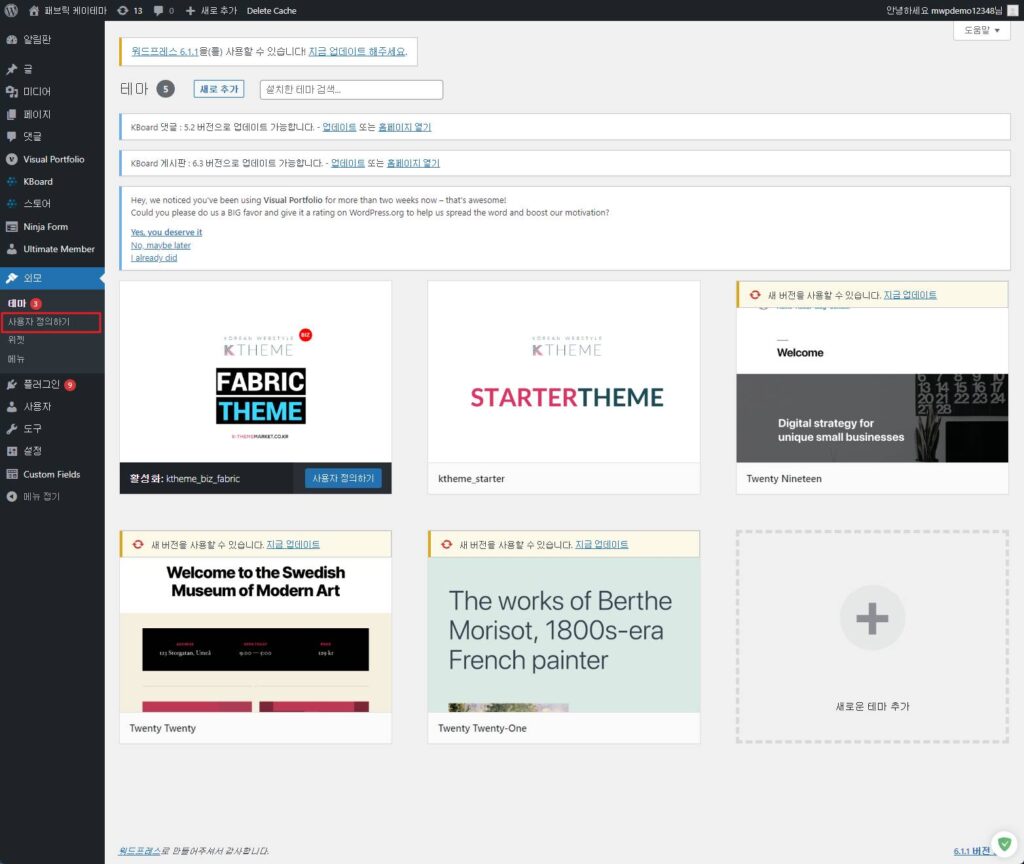This screenshot has width=1024, height=864.
Task: Click the 새로운 테마 추가 label
Action: pyautogui.click(x=872, y=707)
